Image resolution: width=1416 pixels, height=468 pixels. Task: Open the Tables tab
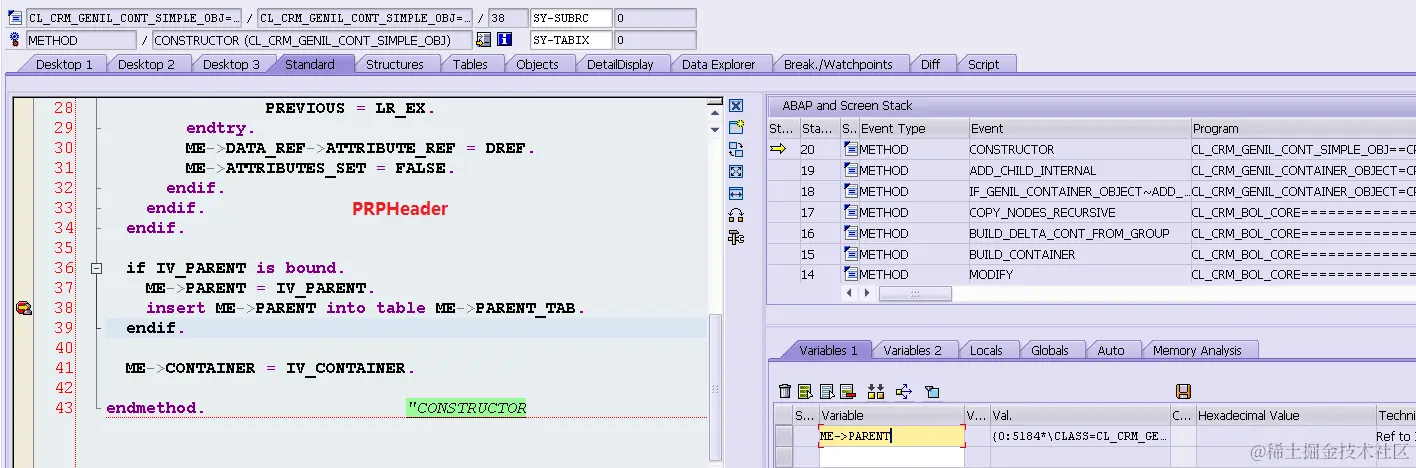pos(470,64)
